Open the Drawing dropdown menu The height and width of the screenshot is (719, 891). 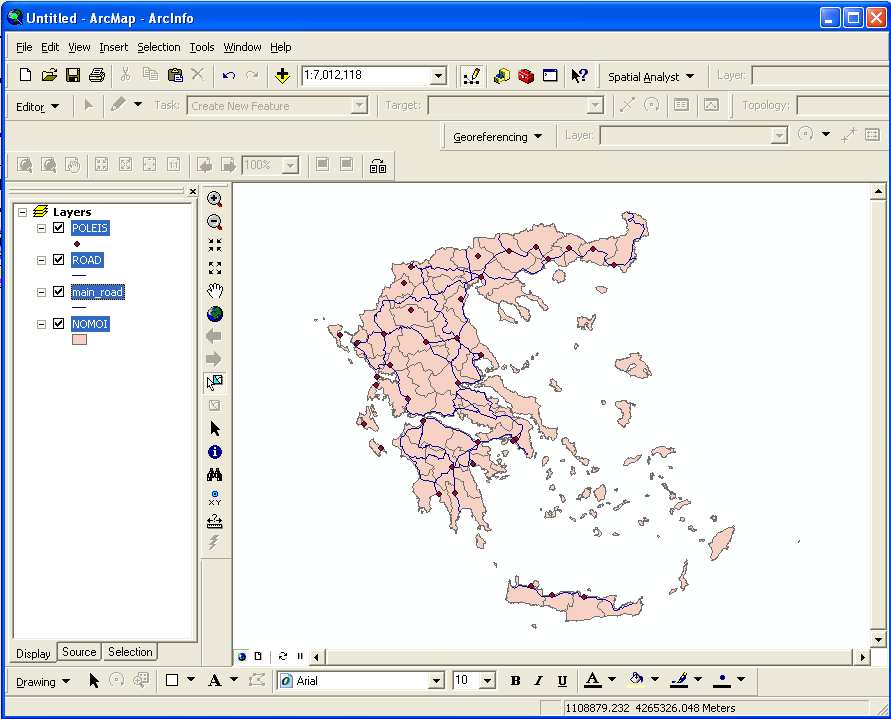pos(43,681)
